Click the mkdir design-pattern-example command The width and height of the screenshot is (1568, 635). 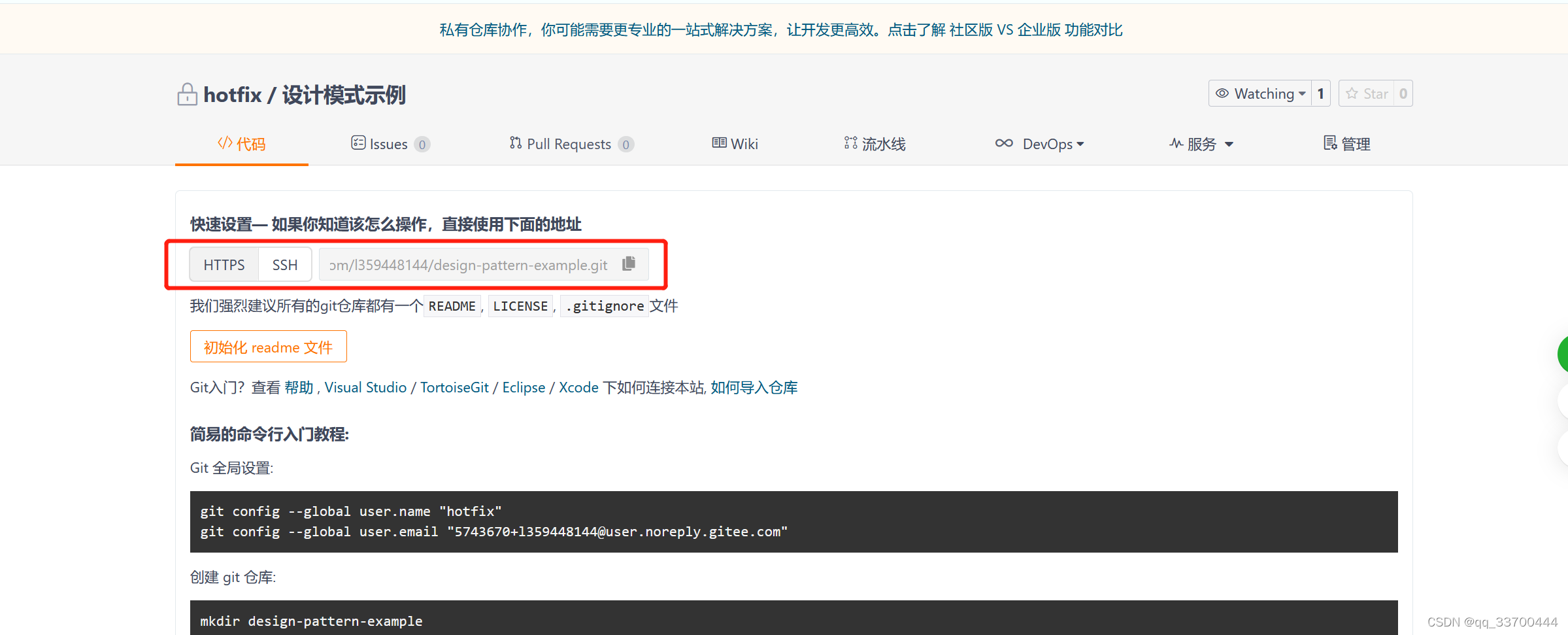(311, 621)
